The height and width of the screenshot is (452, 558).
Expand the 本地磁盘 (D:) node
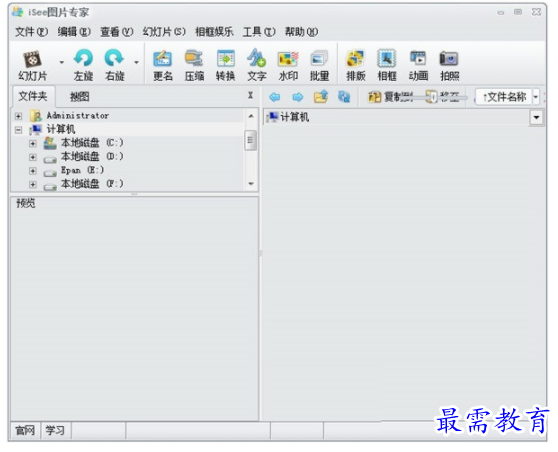point(33,157)
